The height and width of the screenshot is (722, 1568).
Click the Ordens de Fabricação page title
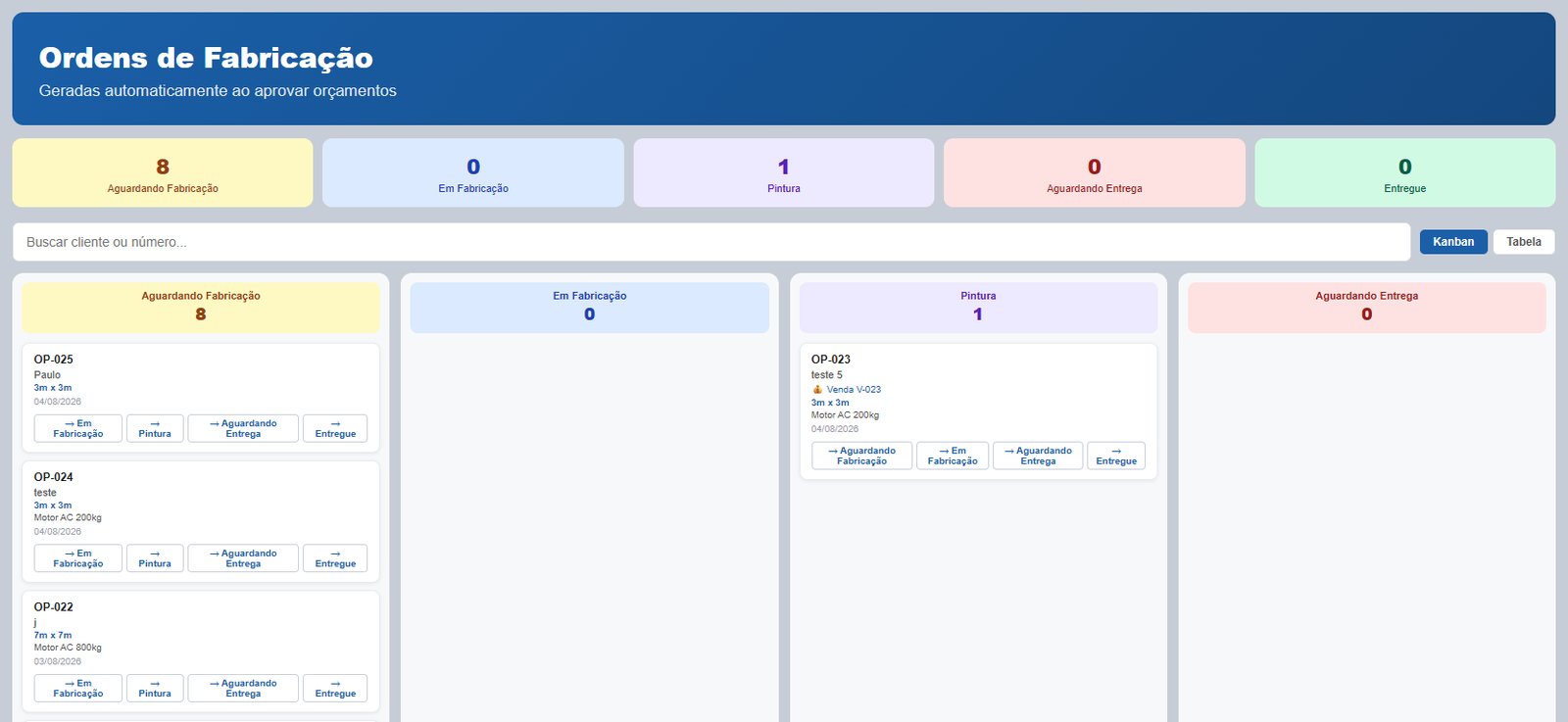[206, 58]
